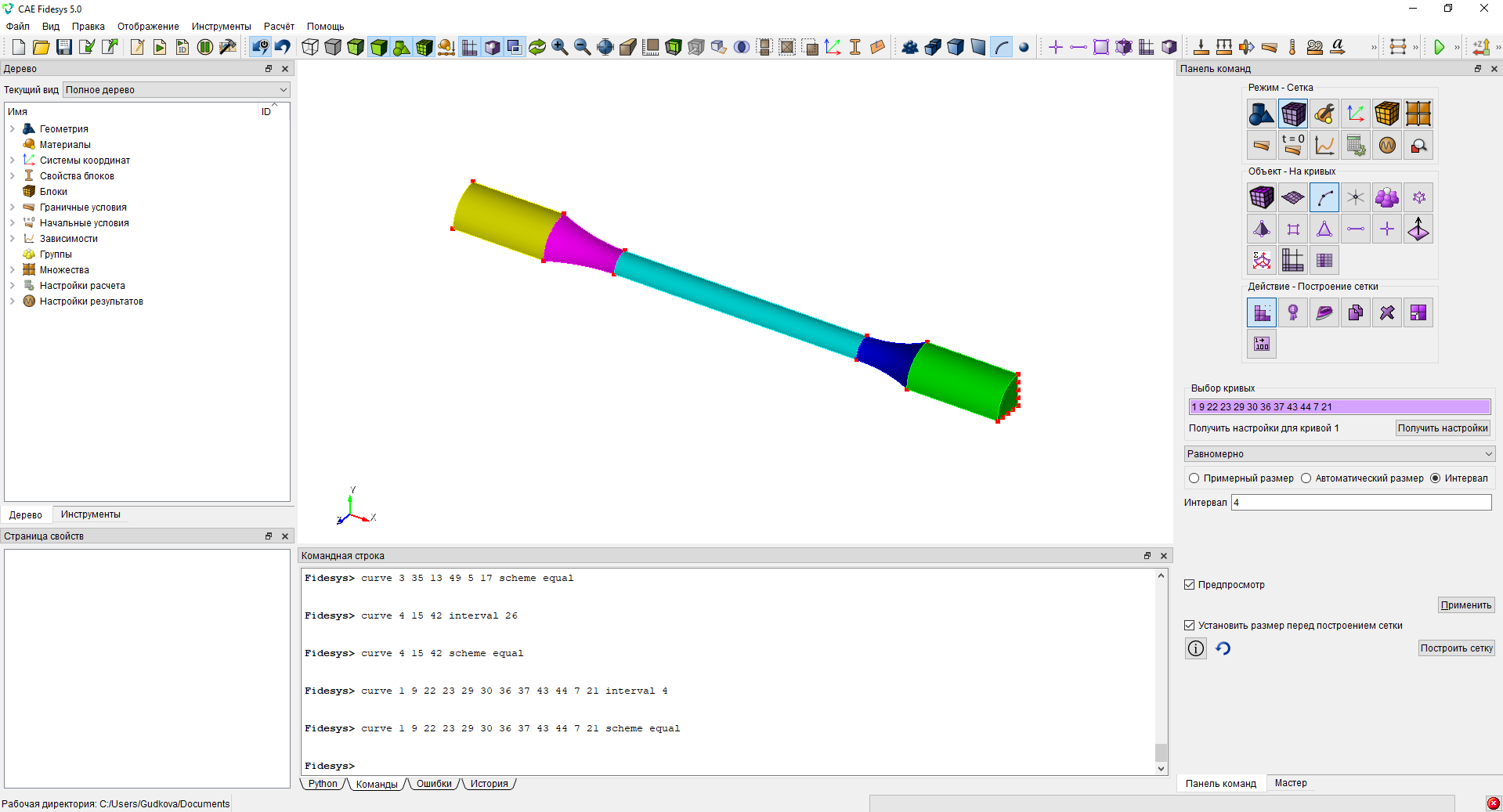Choose the surface mesh object icon
This screenshot has height=812, width=1503.
pyautogui.click(x=1293, y=198)
